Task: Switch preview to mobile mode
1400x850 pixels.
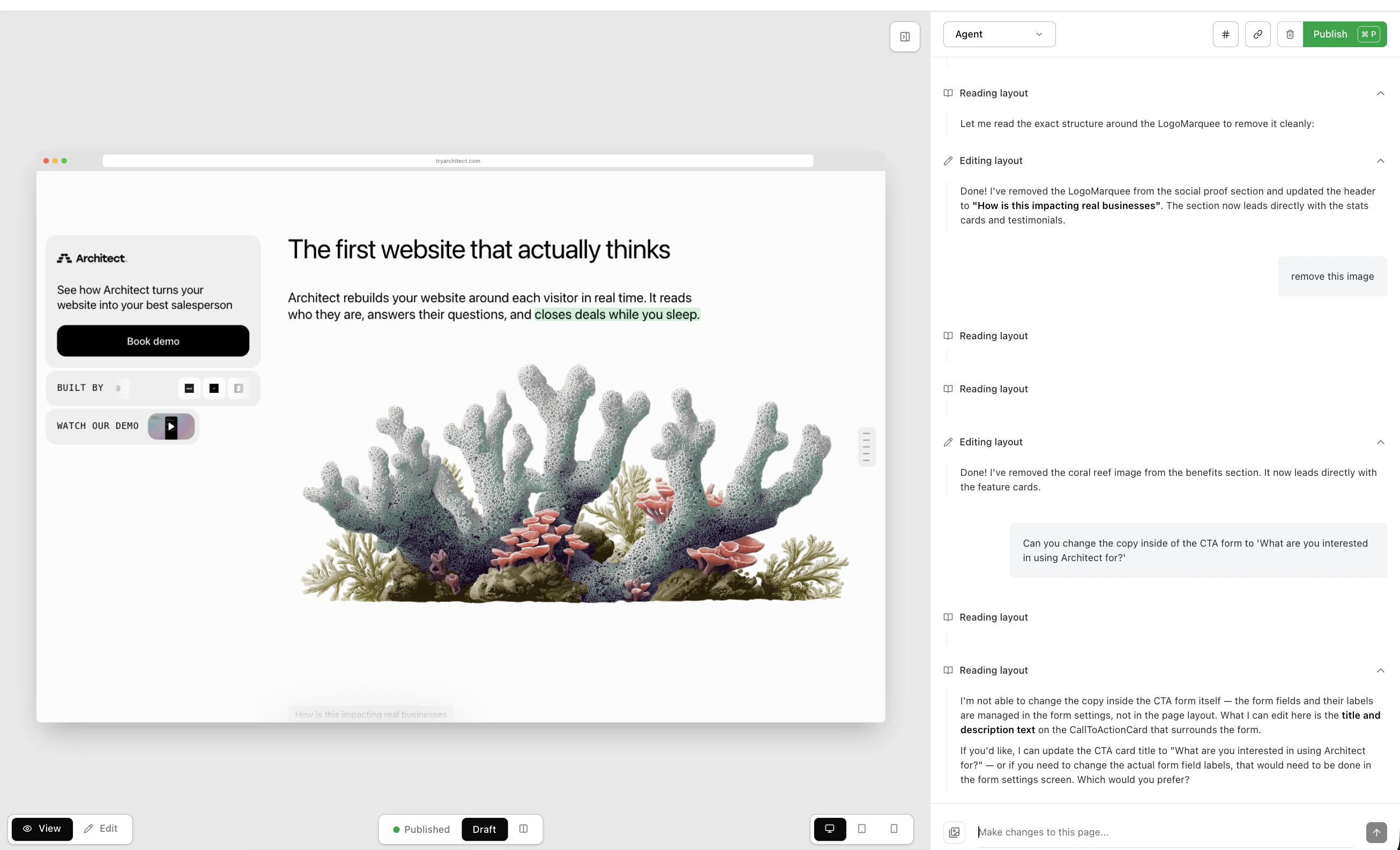Action: [x=895, y=829]
